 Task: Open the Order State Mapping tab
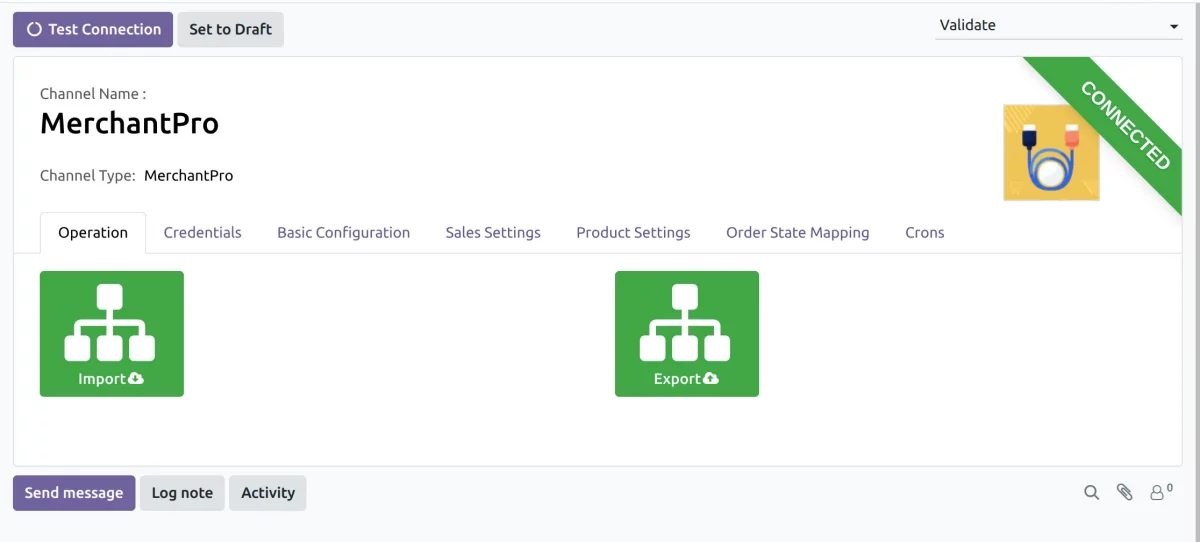(797, 232)
